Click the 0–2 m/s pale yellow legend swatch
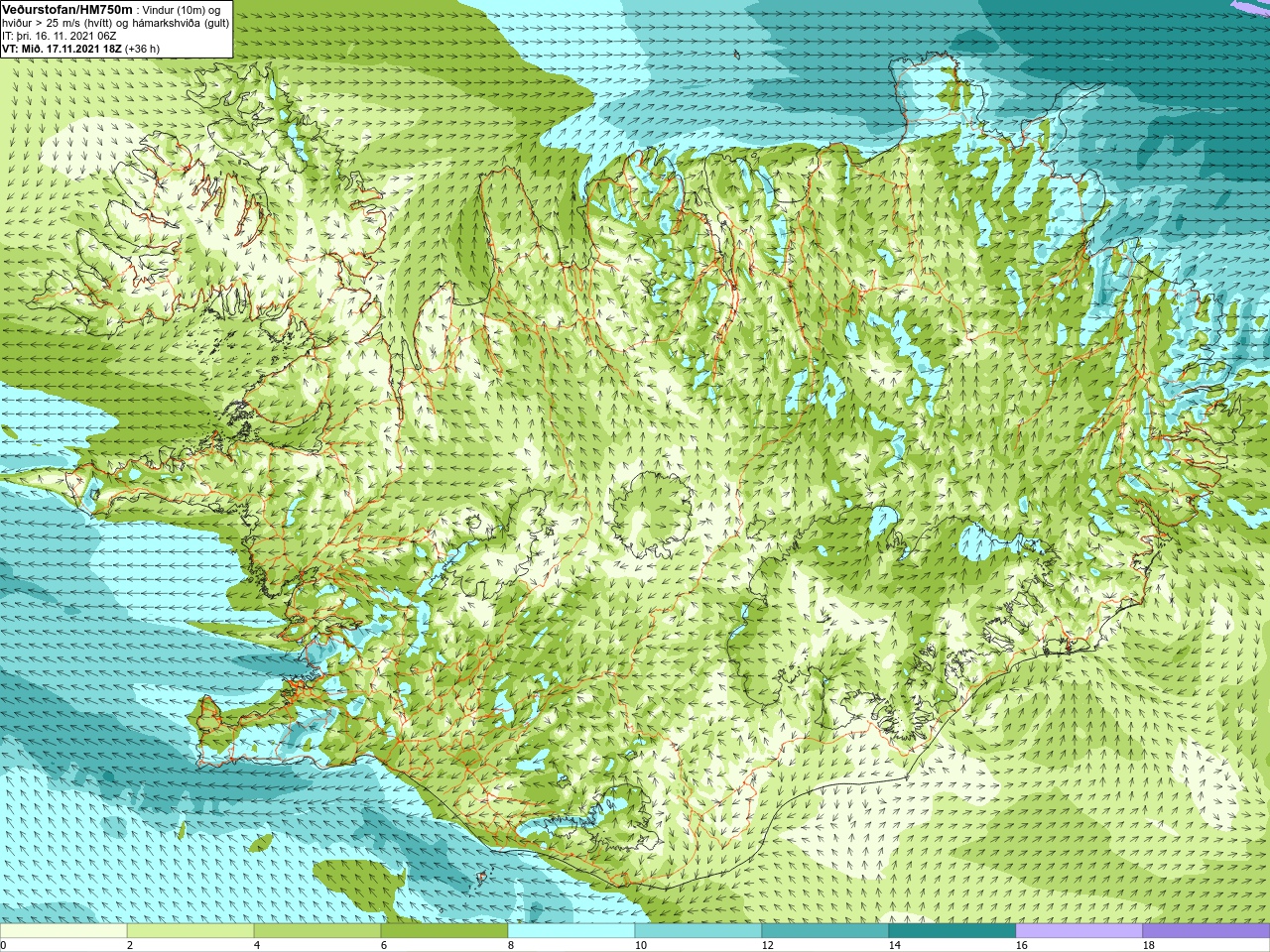The width and height of the screenshot is (1270, 952). [x=63, y=931]
